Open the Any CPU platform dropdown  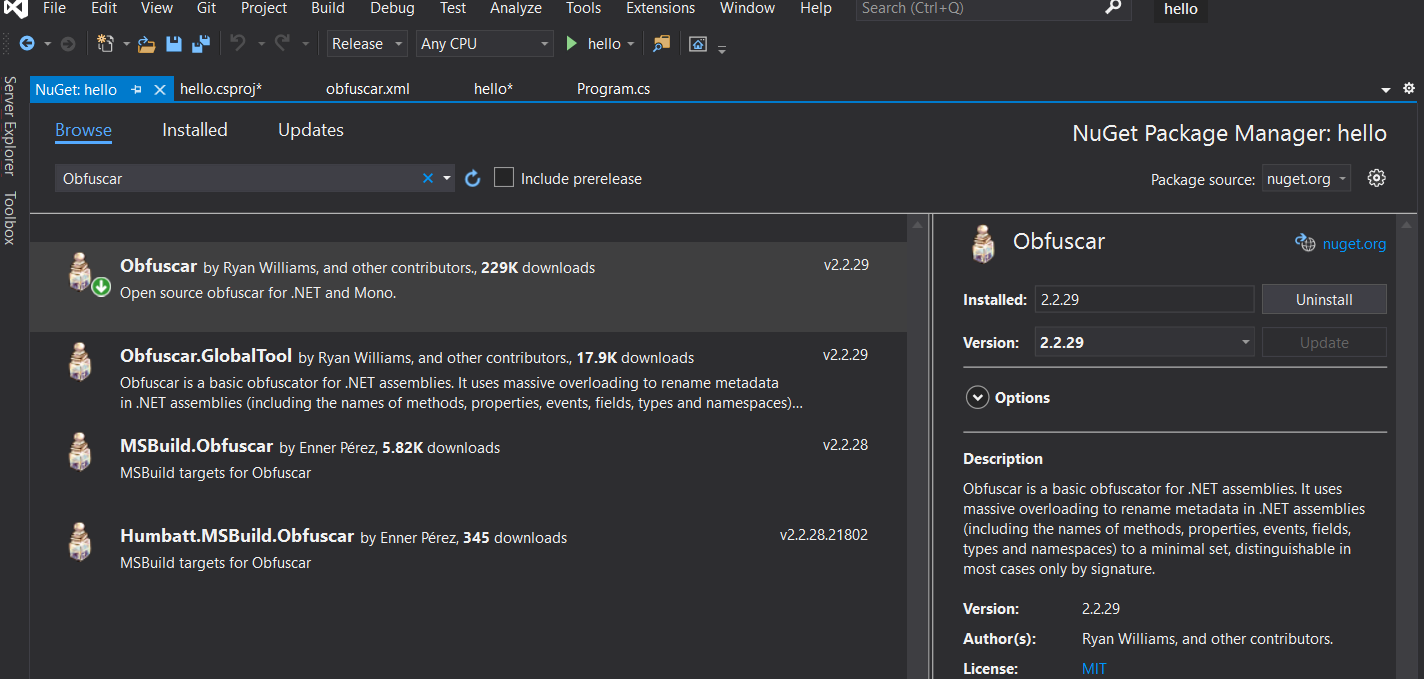click(x=484, y=44)
